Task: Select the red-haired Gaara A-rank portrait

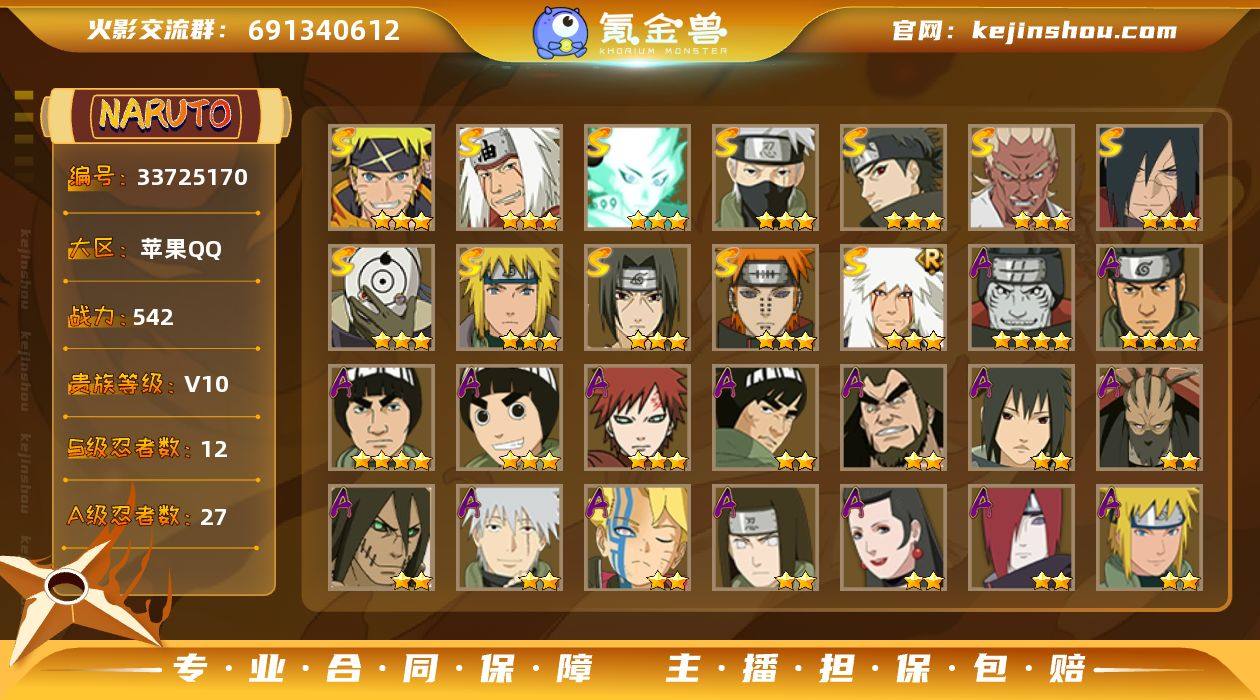Action: [x=637, y=418]
